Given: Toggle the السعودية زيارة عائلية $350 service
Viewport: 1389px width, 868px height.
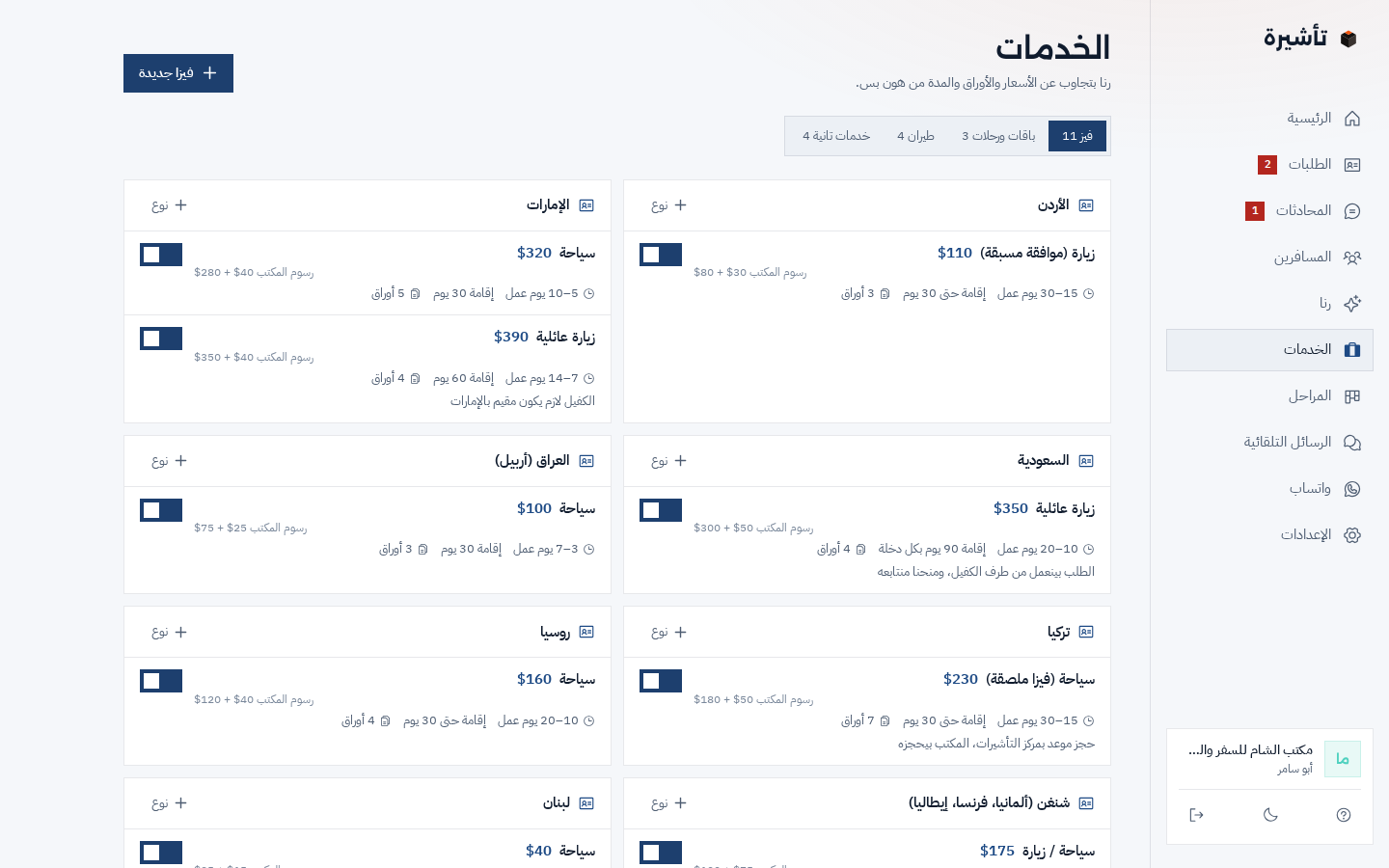Looking at the screenshot, I should (661, 510).
